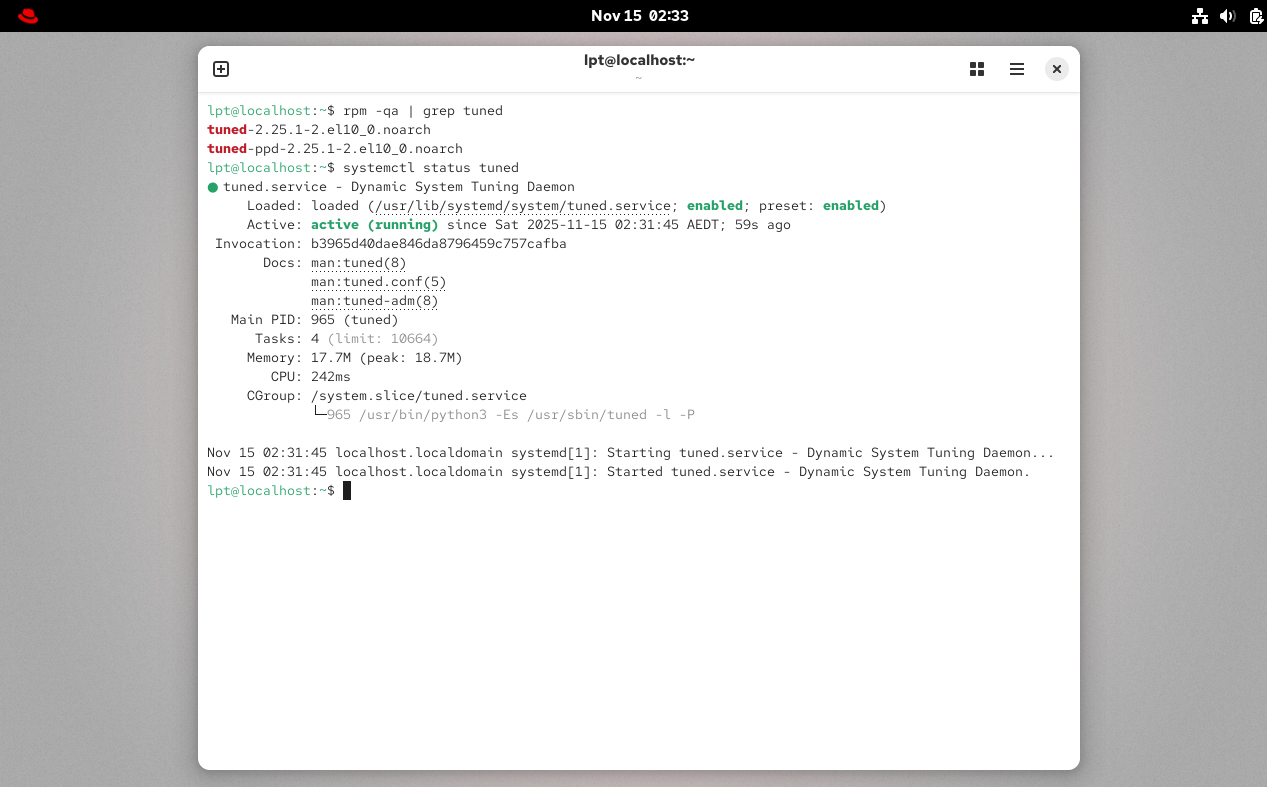The width and height of the screenshot is (1267, 787).
Task: Click the lpt@localhost:~ window title
Action: point(639,60)
